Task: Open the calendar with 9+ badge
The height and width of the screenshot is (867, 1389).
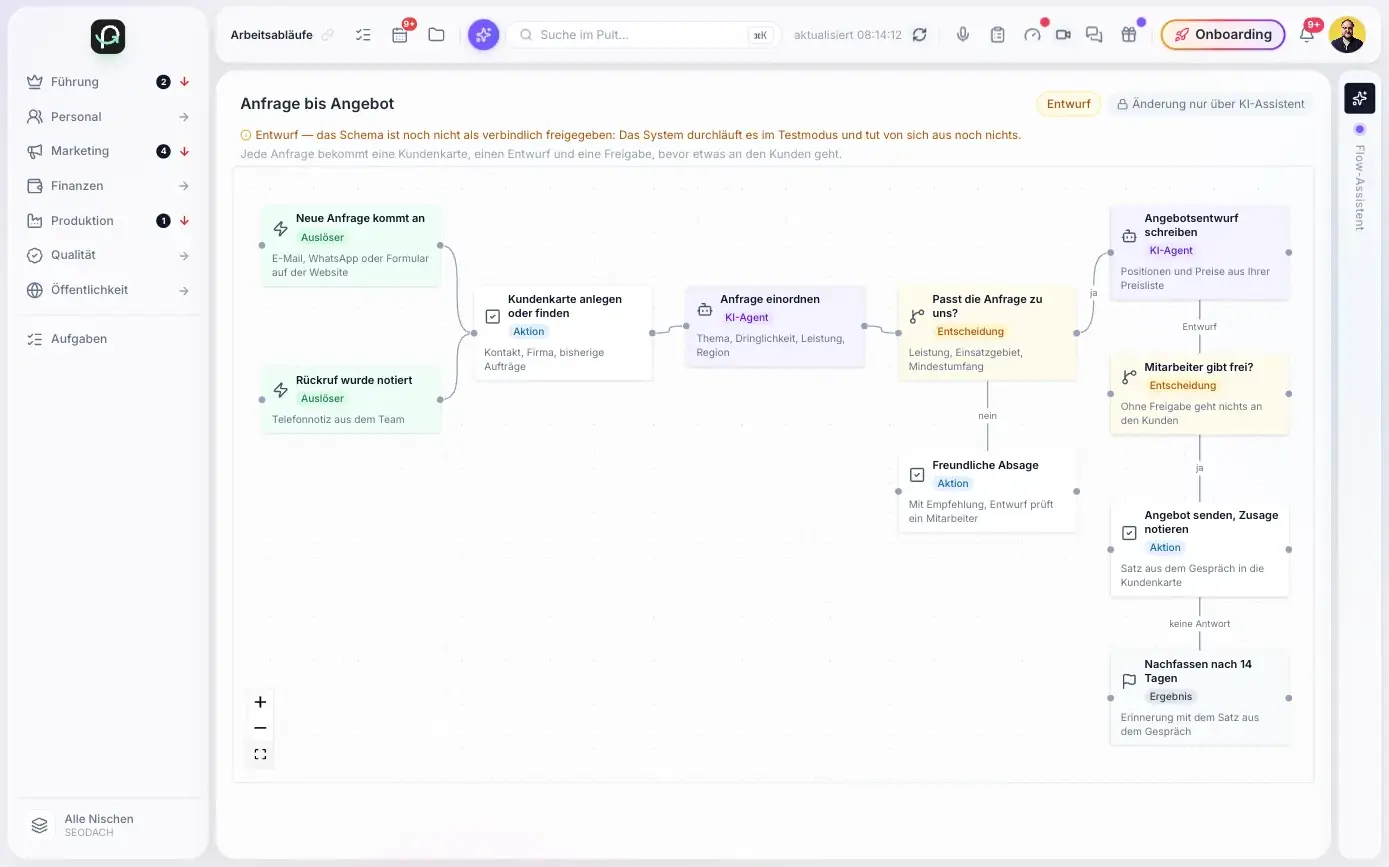Action: 400,35
